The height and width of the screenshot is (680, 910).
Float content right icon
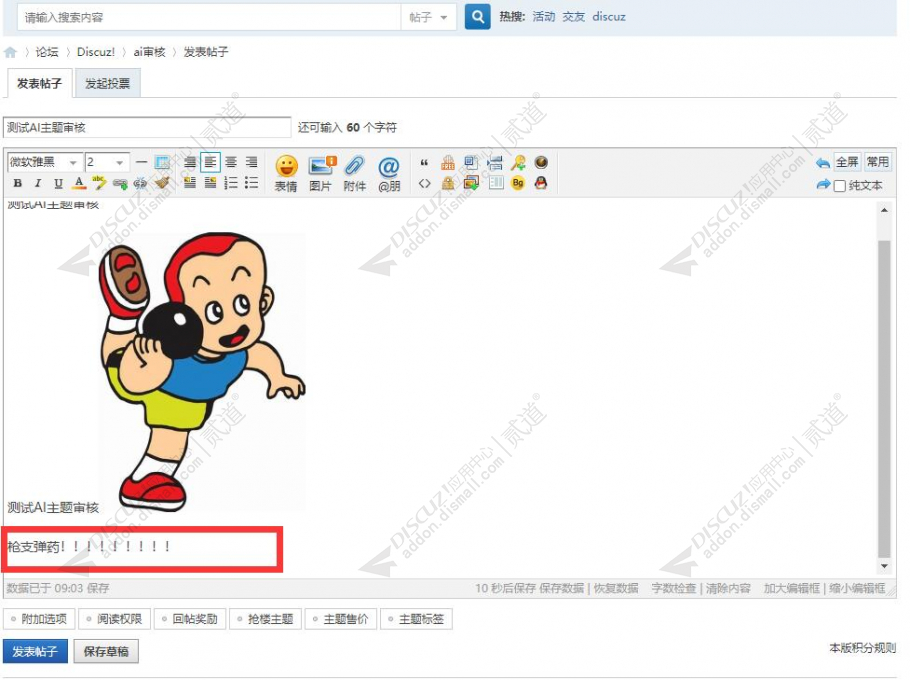(211, 183)
